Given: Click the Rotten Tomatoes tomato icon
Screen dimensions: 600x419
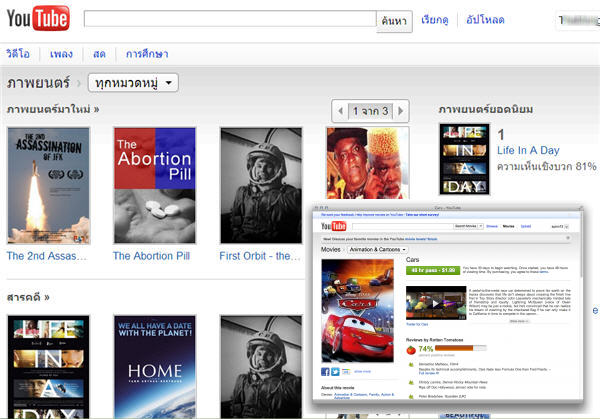Looking at the screenshot, I should point(411,350).
